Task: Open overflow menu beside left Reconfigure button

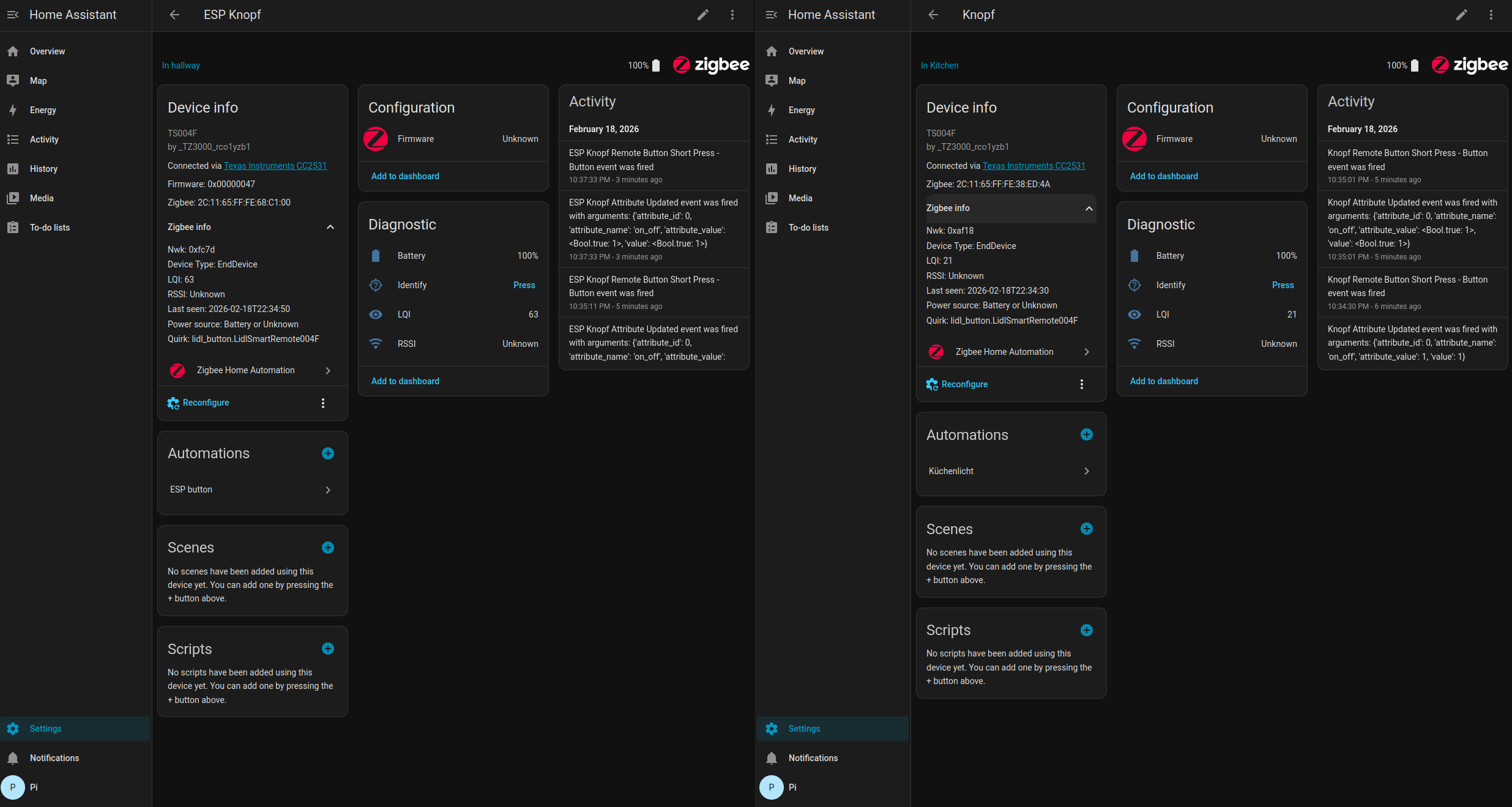Action: point(323,403)
